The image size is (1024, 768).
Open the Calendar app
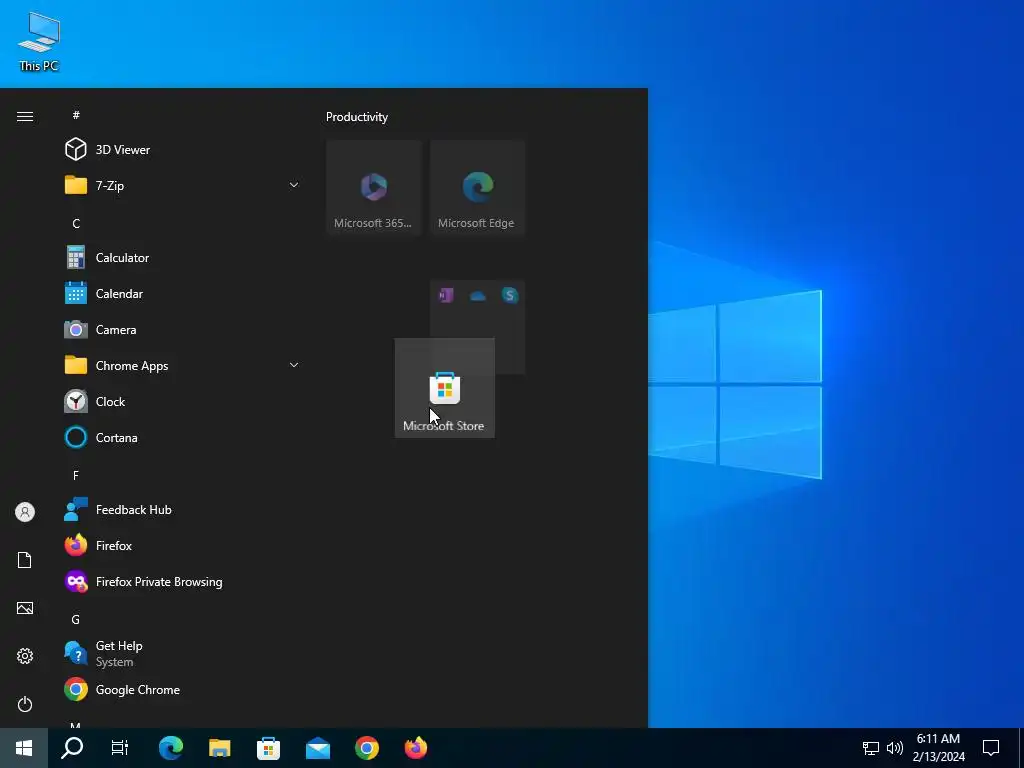tap(183, 294)
